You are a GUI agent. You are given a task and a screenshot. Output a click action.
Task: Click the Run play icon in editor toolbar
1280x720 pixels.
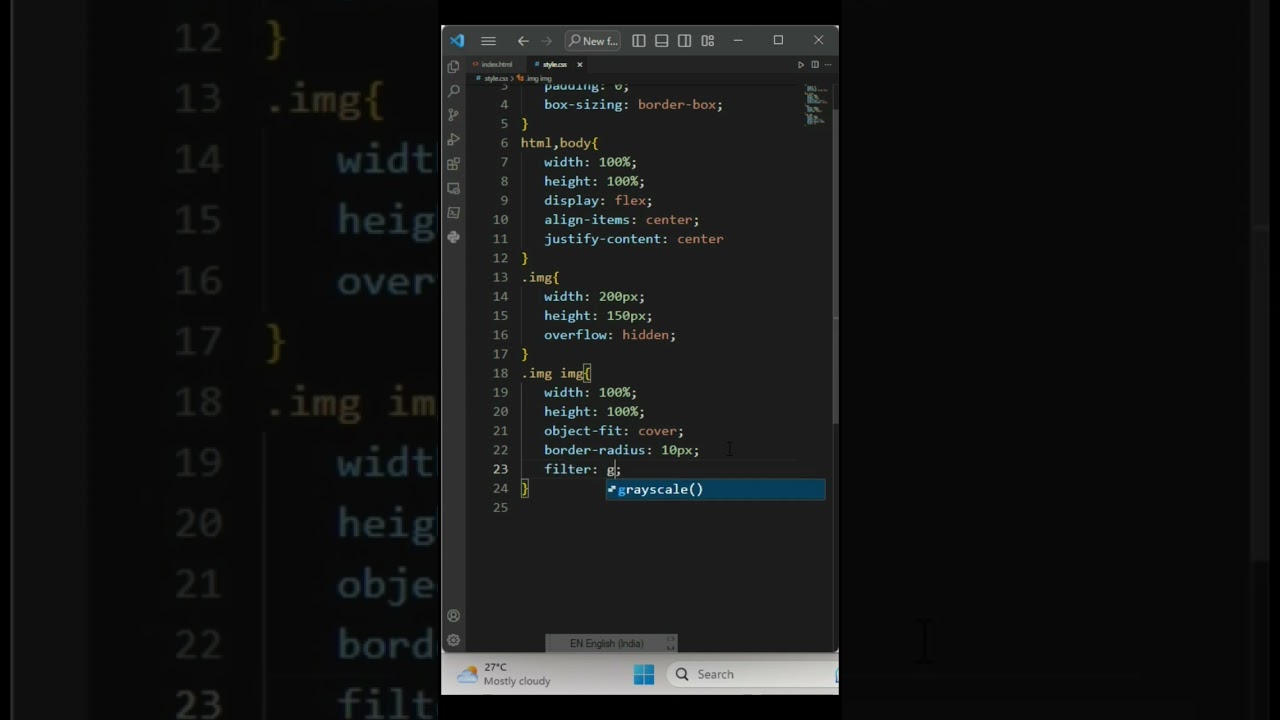coord(801,64)
